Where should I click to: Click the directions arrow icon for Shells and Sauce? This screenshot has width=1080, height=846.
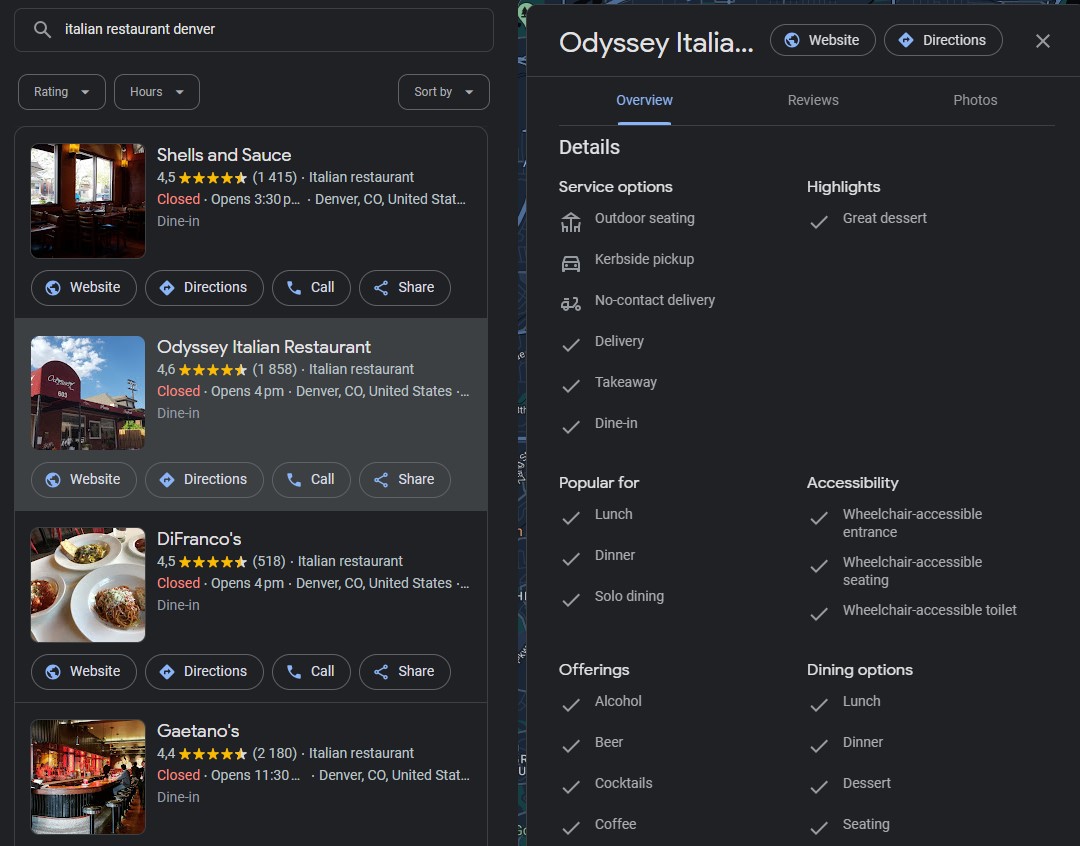click(167, 288)
